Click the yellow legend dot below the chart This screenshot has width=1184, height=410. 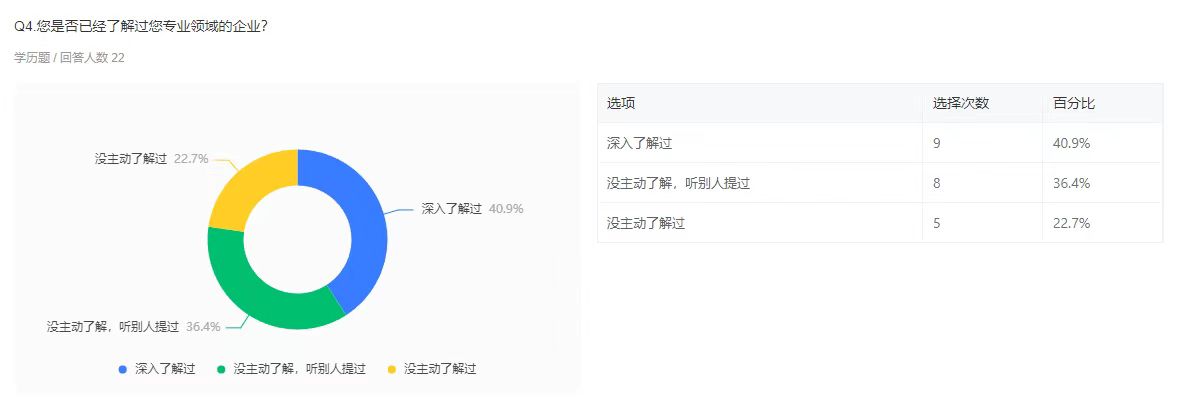coord(392,369)
